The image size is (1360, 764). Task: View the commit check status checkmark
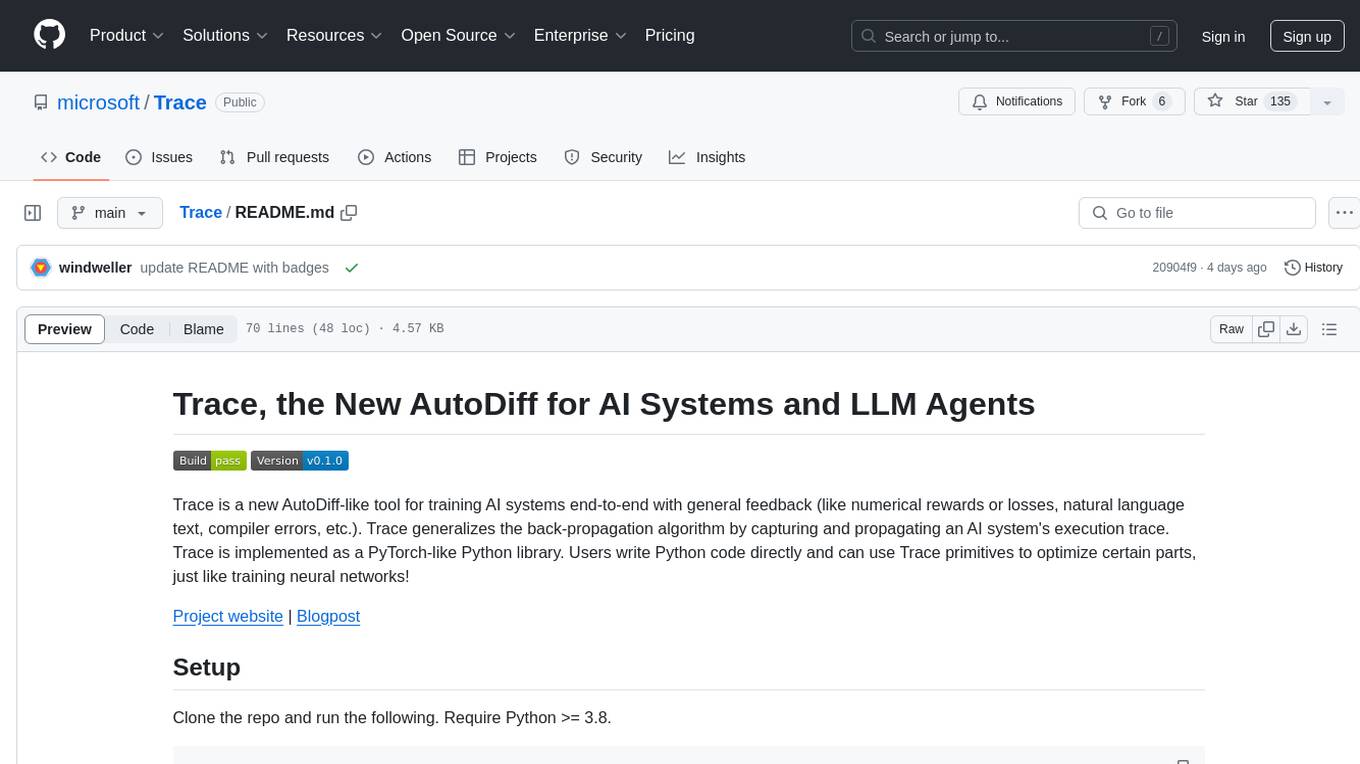coord(351,267)
